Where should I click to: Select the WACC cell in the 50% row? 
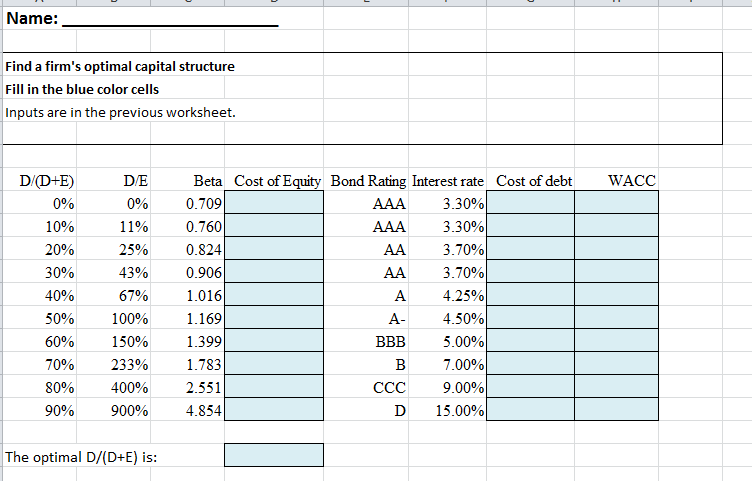616,317
